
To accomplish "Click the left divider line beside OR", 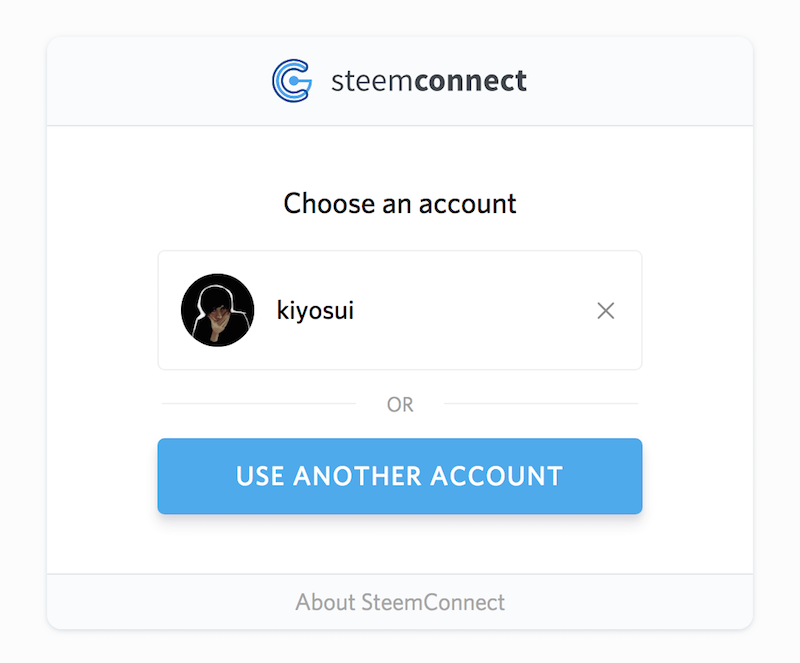I will coord(259,403).
